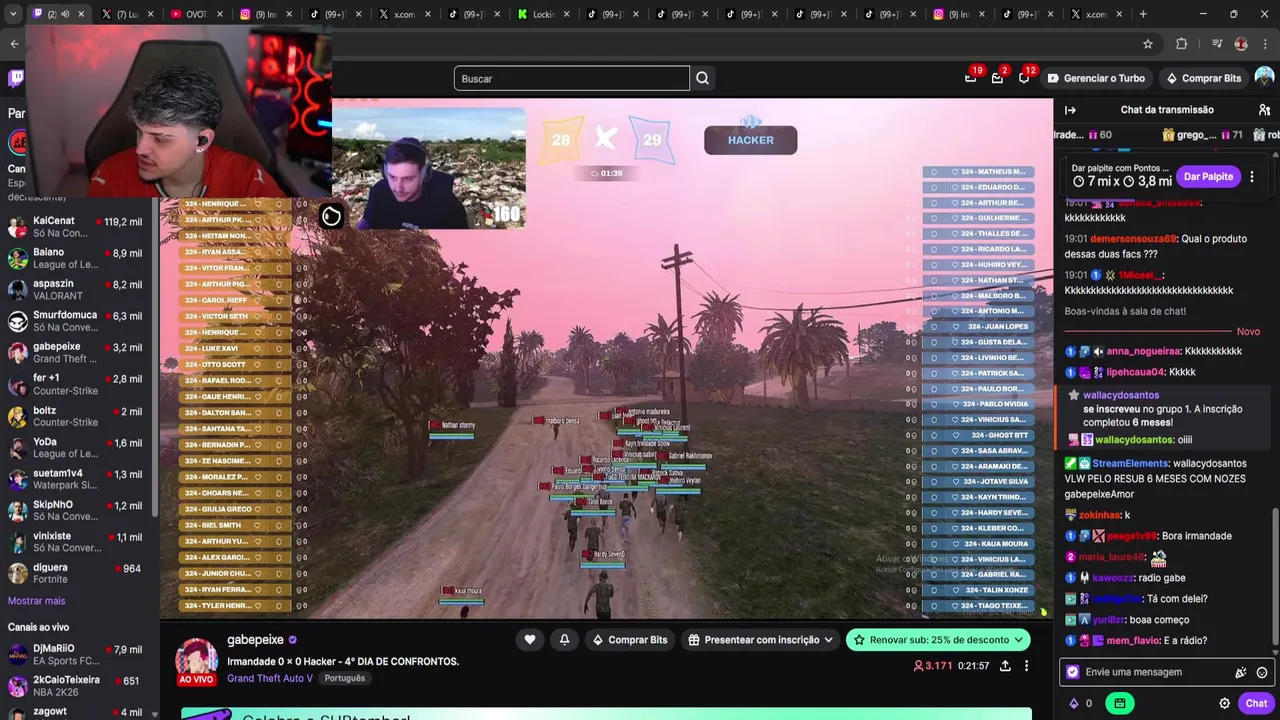Open notifications bell with badge 12
Screen dimensions: 1280x720
[1024, 78]
